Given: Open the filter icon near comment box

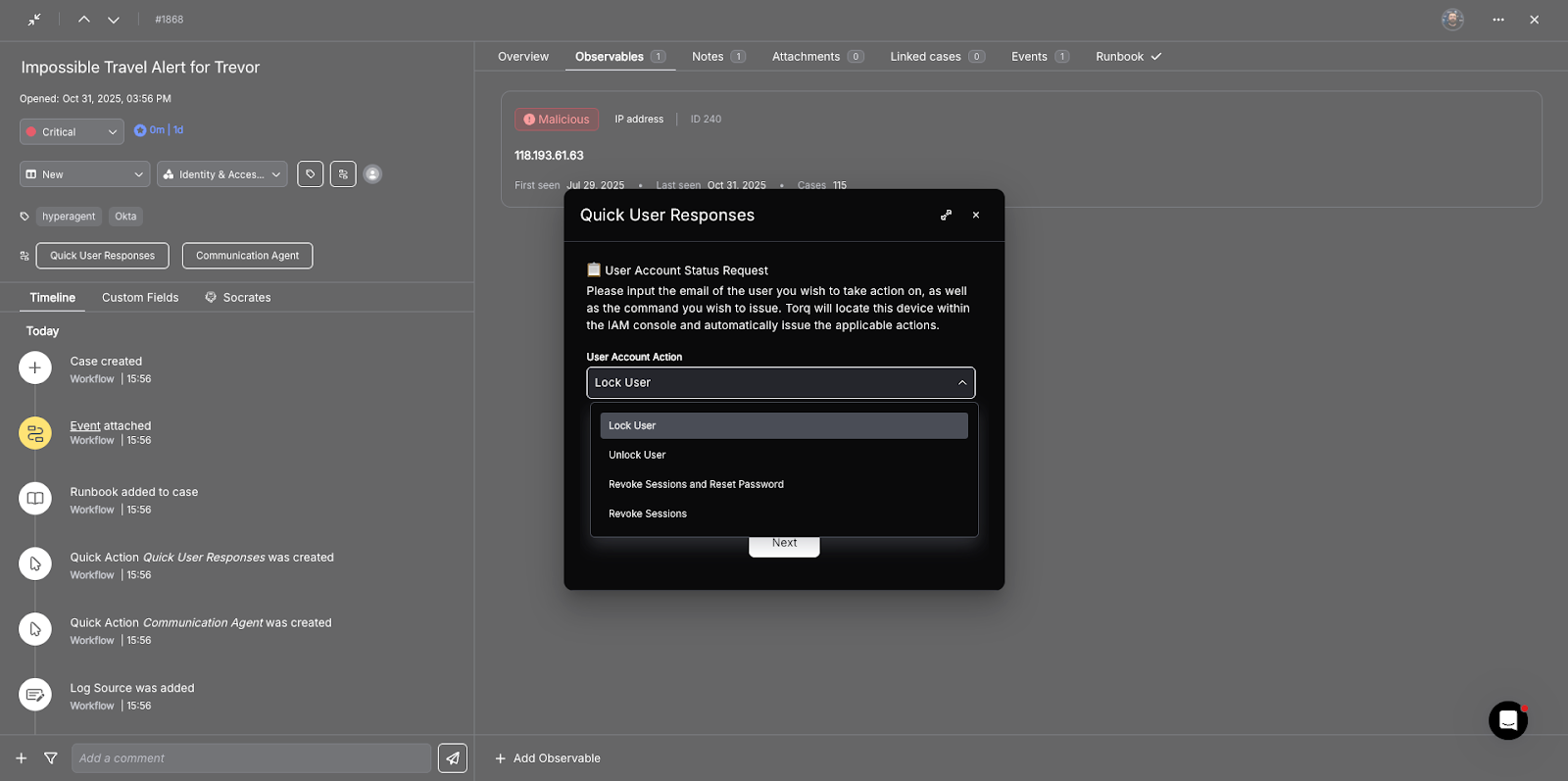Looking at the screenshot, I should 51,757.
